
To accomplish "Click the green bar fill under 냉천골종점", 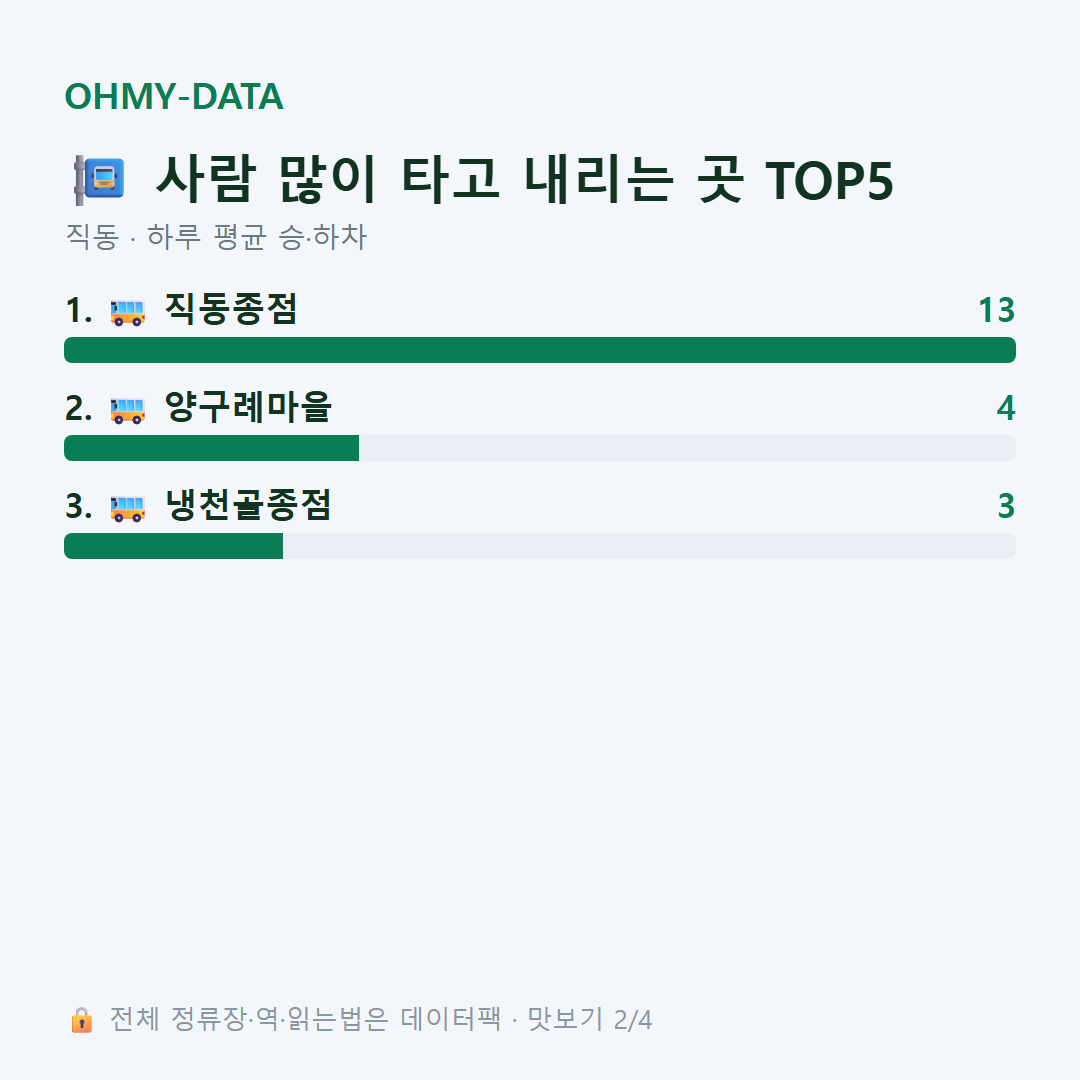I will (x=174, y=546).
